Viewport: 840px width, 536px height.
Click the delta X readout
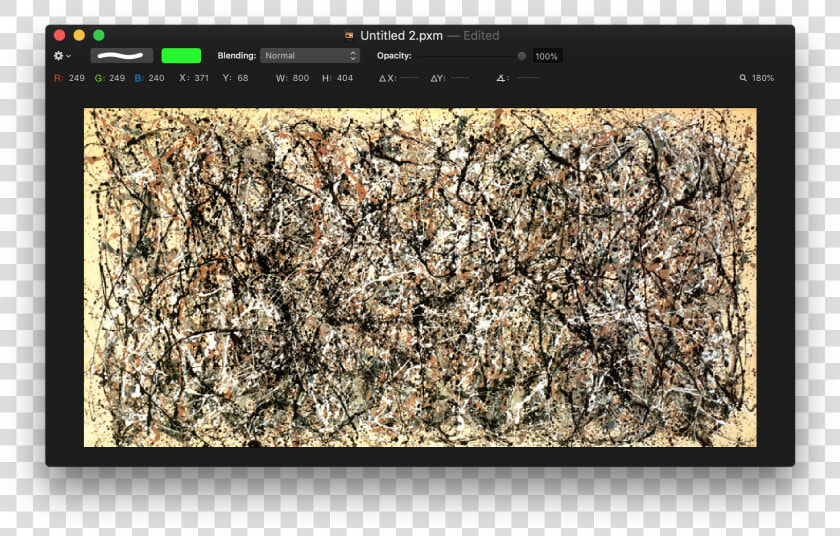399,78
